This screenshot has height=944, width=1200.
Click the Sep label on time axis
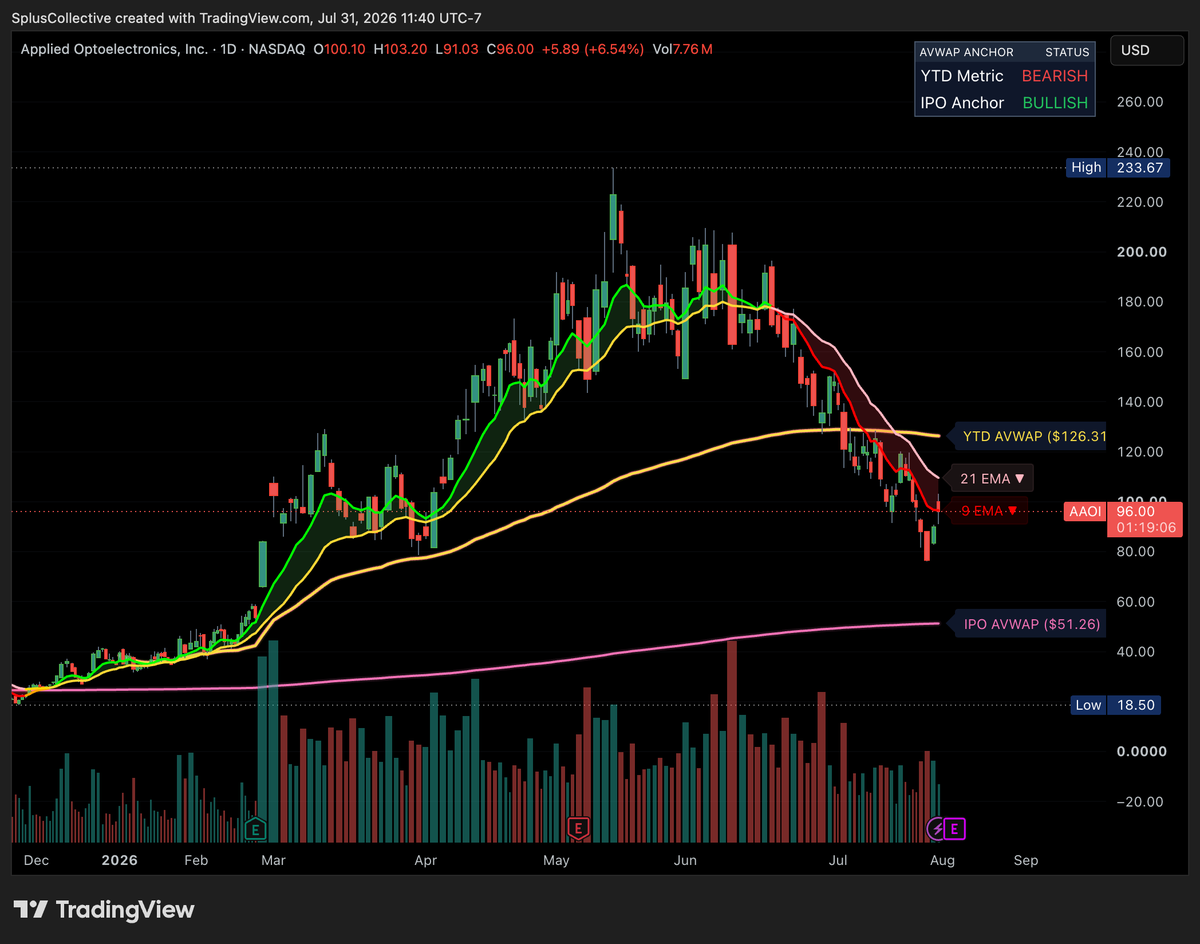pyautogui.click(x=1026, y=860)
